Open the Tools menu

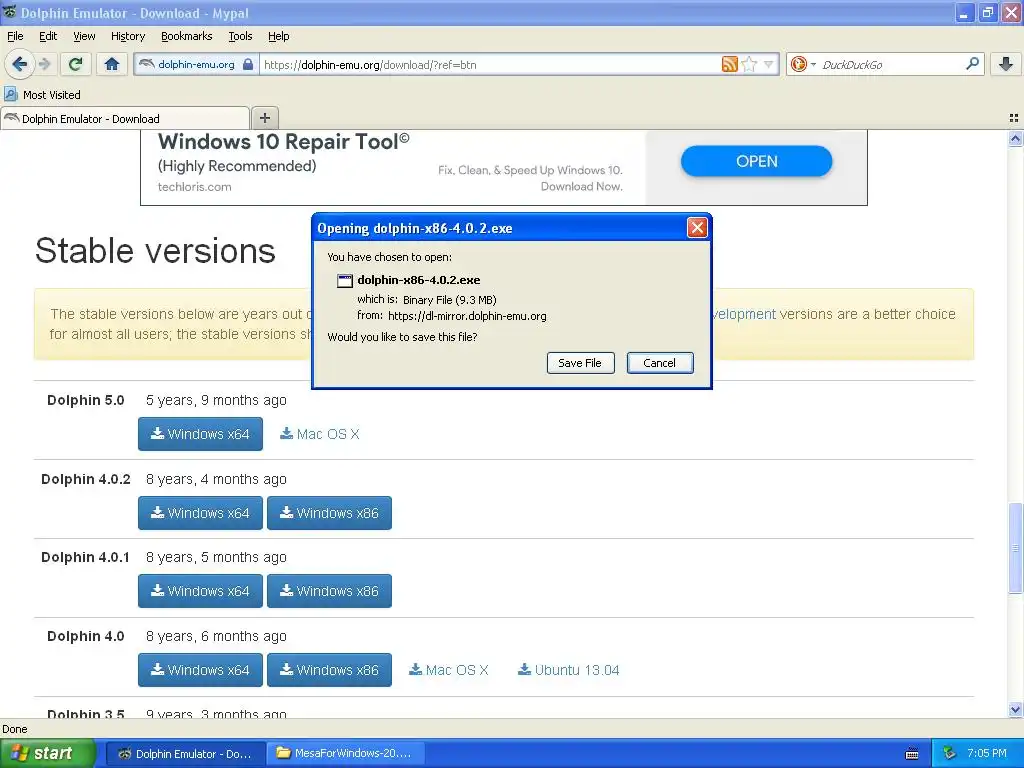(x=240, y=36)
